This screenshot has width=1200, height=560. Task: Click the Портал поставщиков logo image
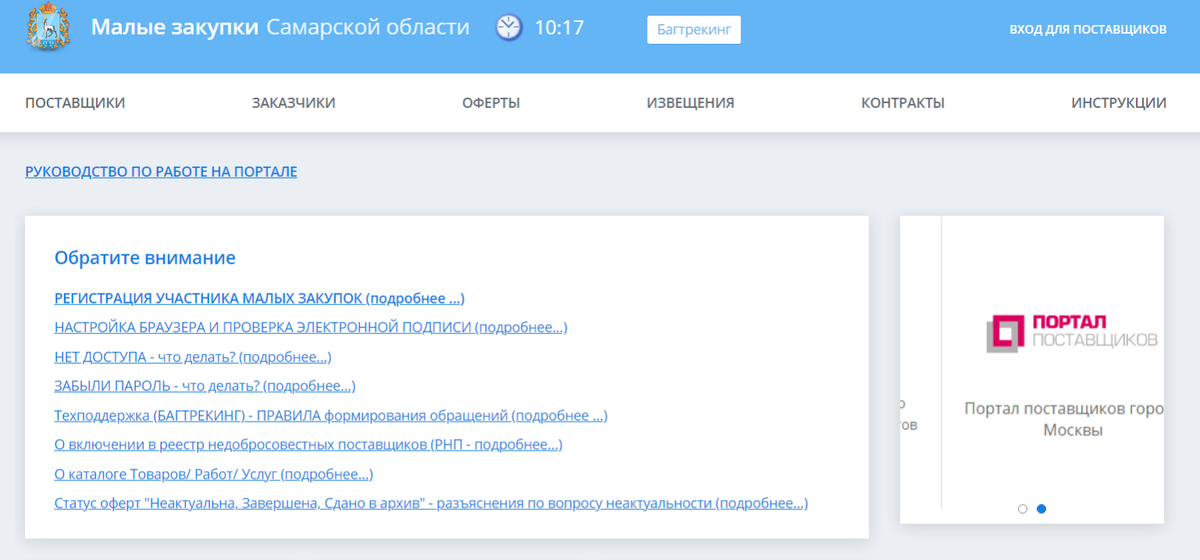pos(1072,333)
